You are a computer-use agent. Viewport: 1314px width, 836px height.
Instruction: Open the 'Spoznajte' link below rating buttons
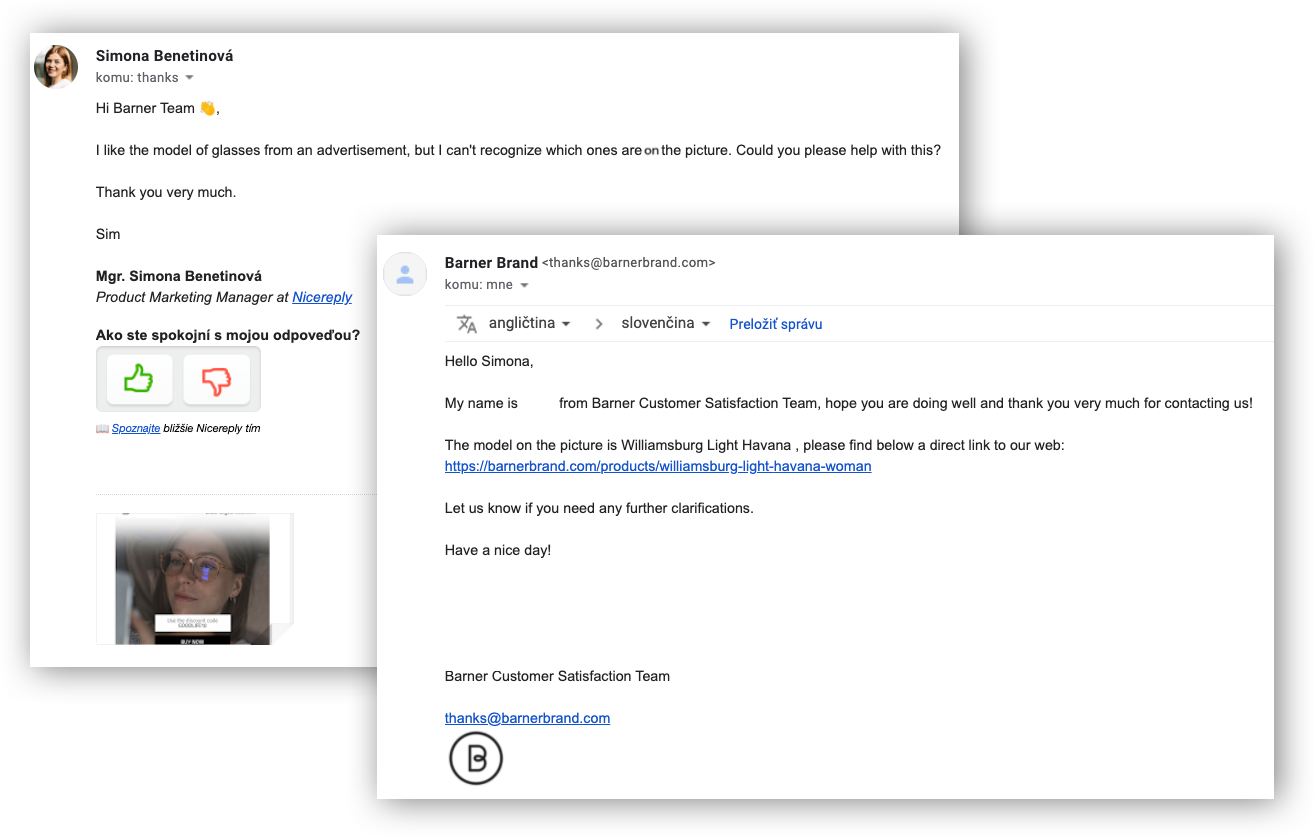136,428
